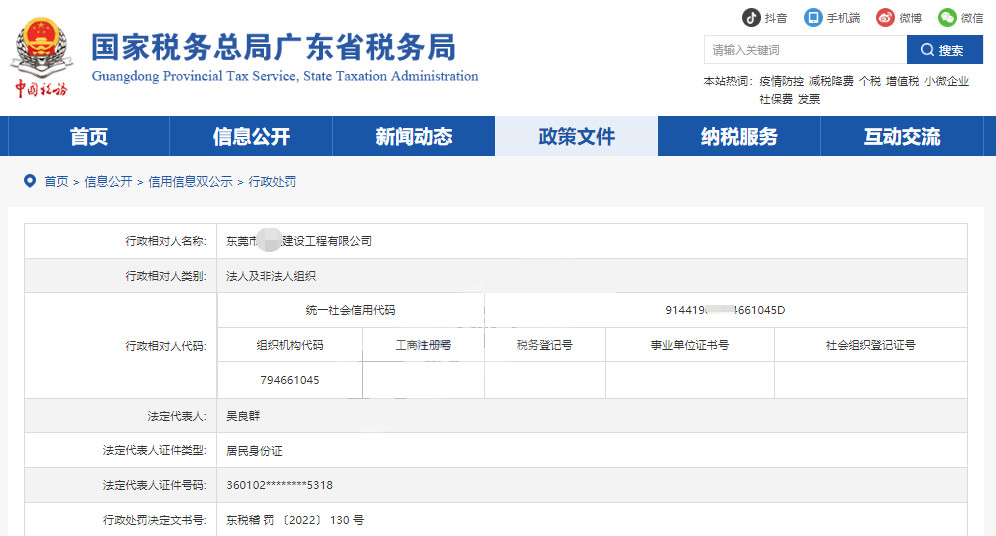
Task: Focus the 请输入关键词 search field
Action: point(805,50)
